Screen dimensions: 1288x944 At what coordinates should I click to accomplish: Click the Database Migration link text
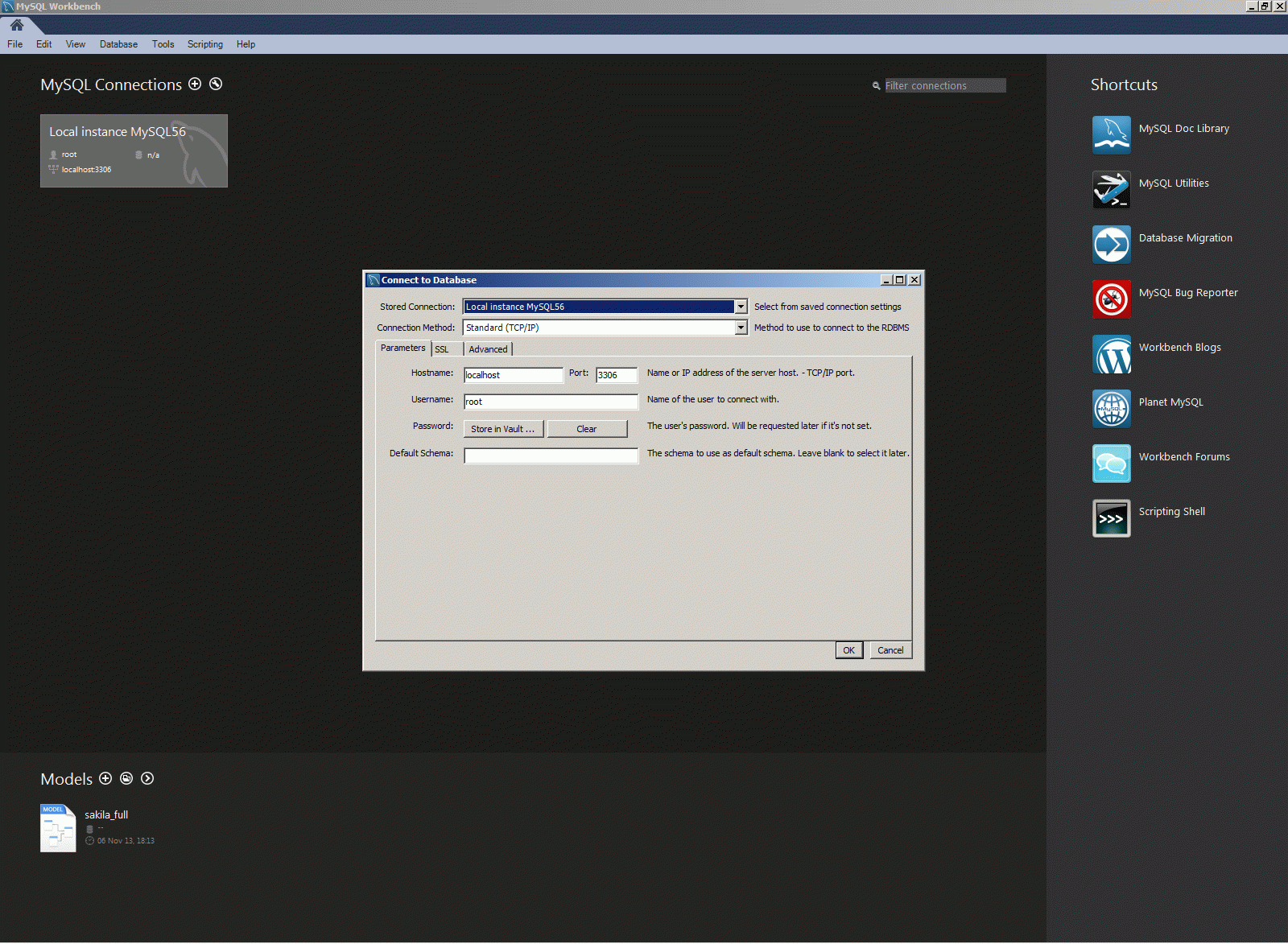click(1186, 238)
